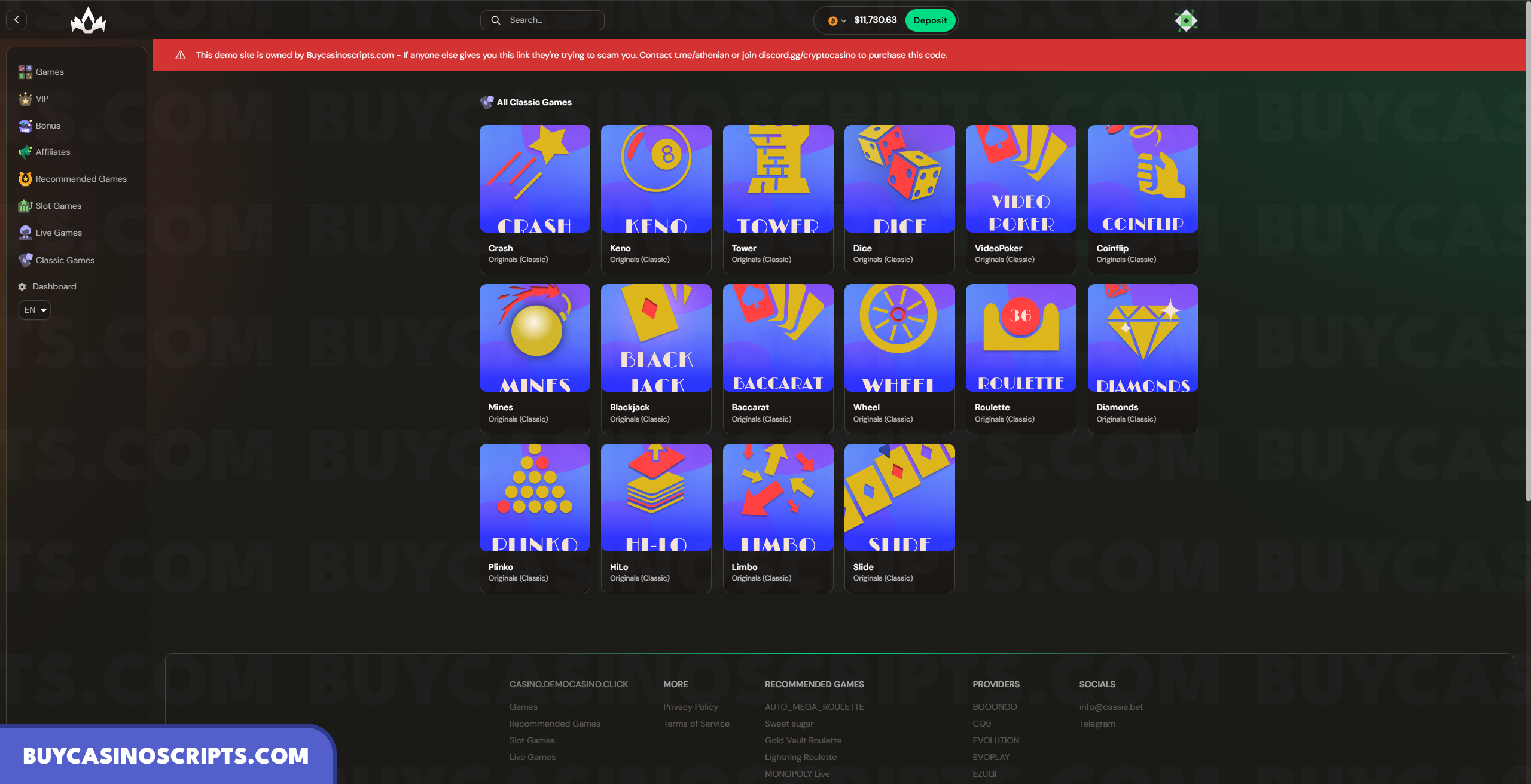Click the Dashboard gear icon
Screen dimensions: 1531x784
[22, 286]
